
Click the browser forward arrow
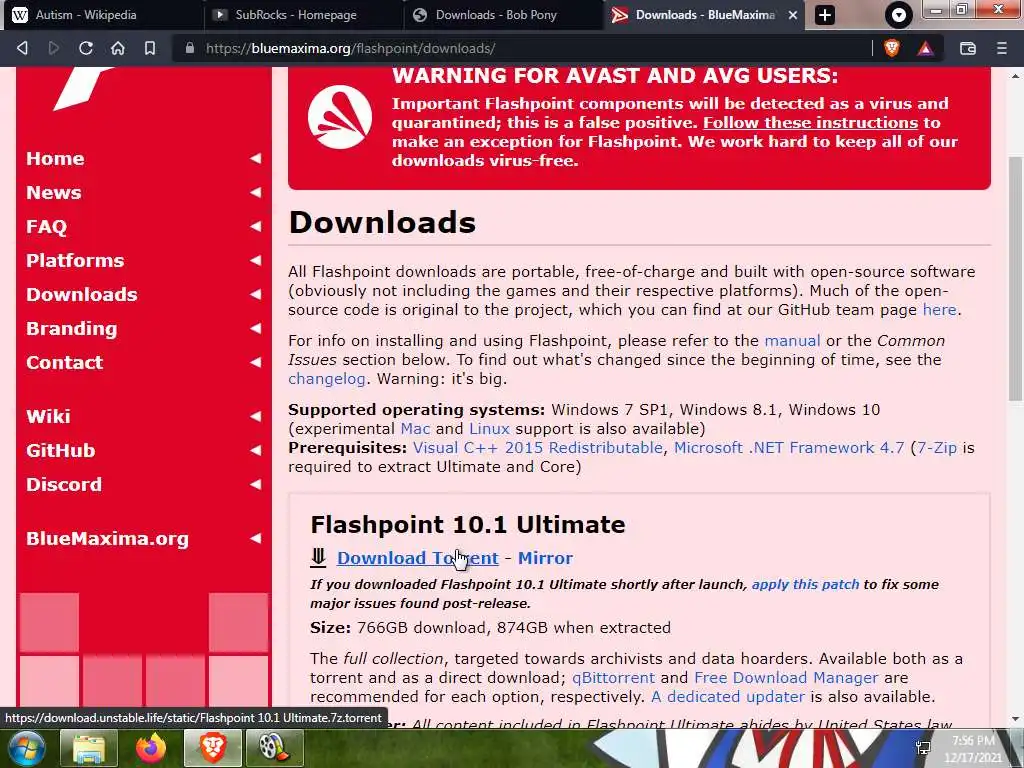tap(54, 48)
